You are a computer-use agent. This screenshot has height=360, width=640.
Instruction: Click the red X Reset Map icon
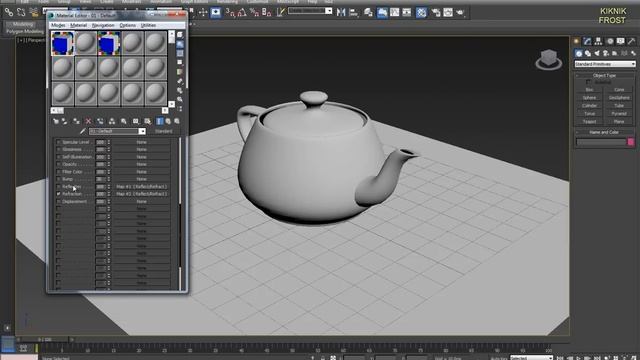pyautogui.click(x=88, y=121)
